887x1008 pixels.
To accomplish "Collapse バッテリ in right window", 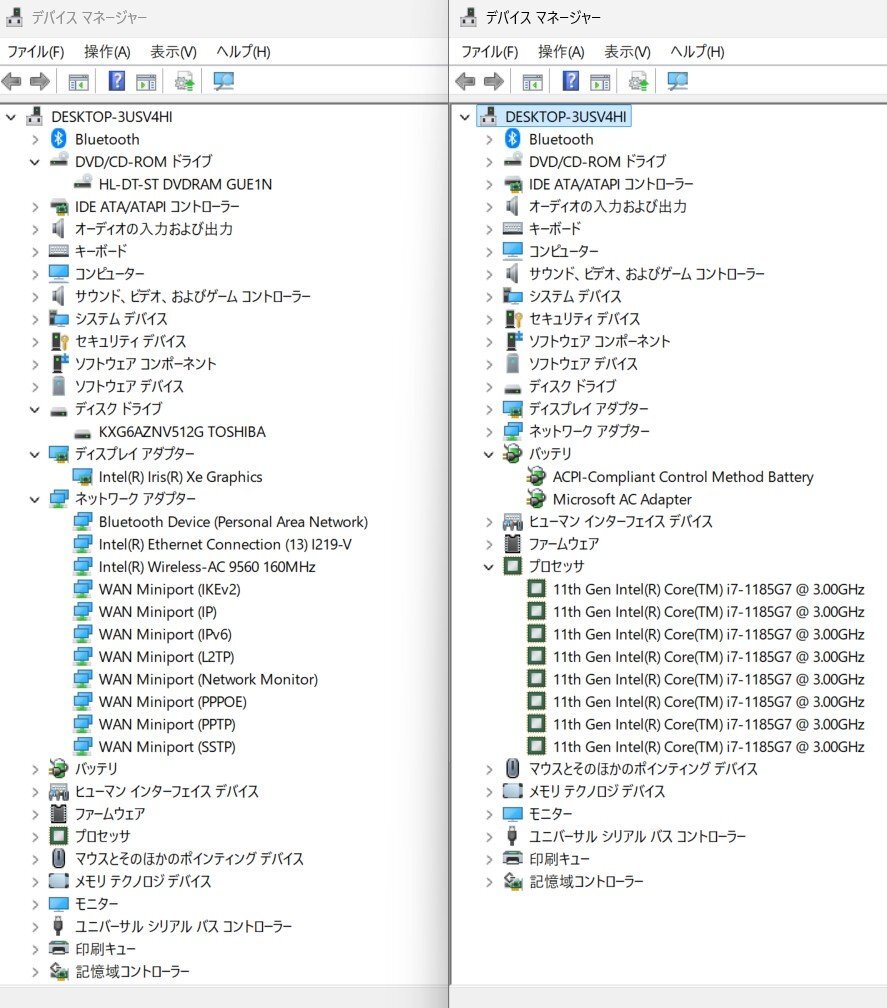I will pos(488,454).
